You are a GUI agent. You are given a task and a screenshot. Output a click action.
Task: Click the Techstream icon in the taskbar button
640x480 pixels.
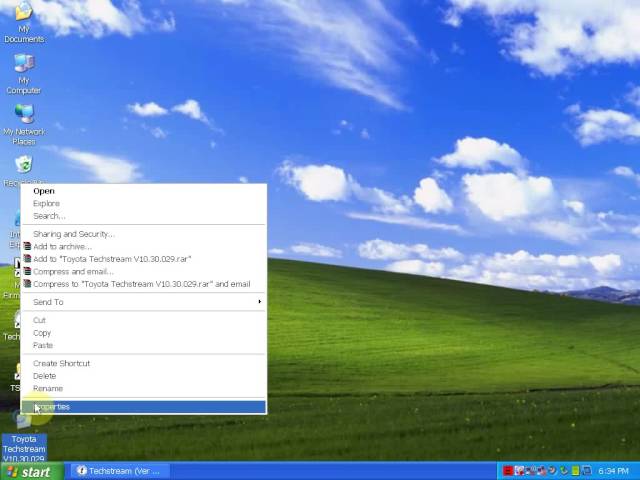pyautogui.click(x=82, y=471)
